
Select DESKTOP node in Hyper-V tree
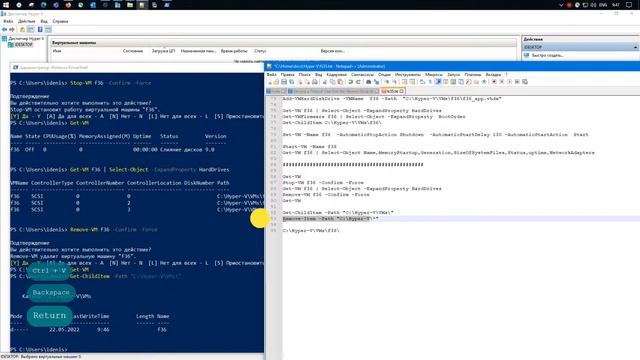pos(20,44)
